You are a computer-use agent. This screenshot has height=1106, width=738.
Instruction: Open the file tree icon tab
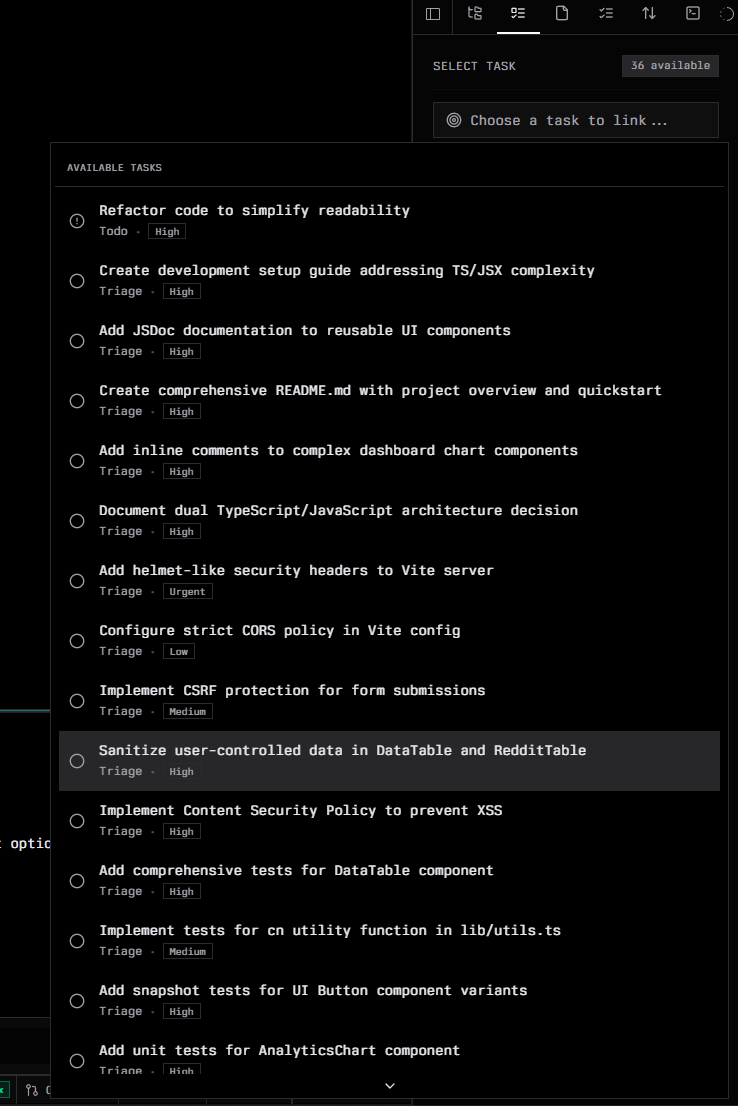[x=475, y=13]
